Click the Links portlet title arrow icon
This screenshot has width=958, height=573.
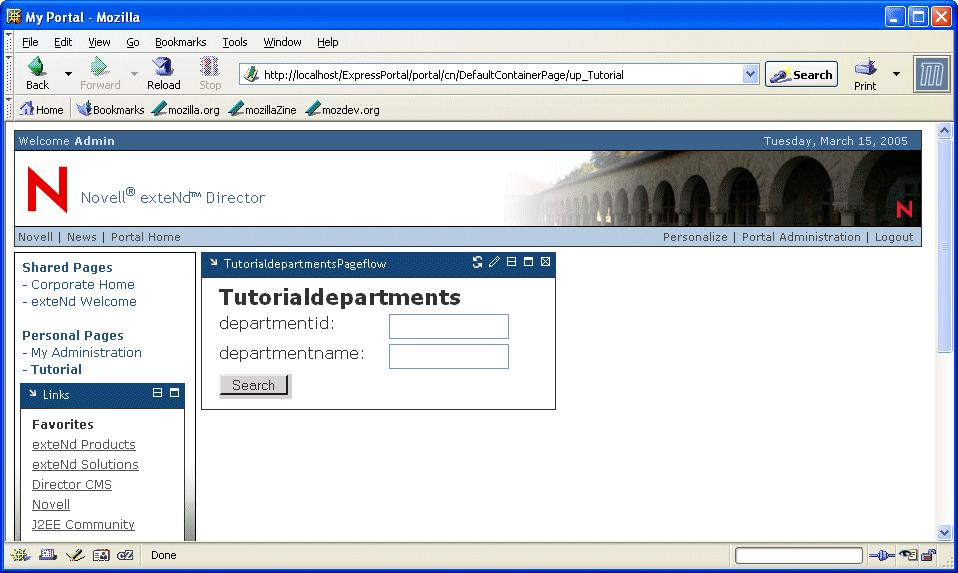point(33,393)
